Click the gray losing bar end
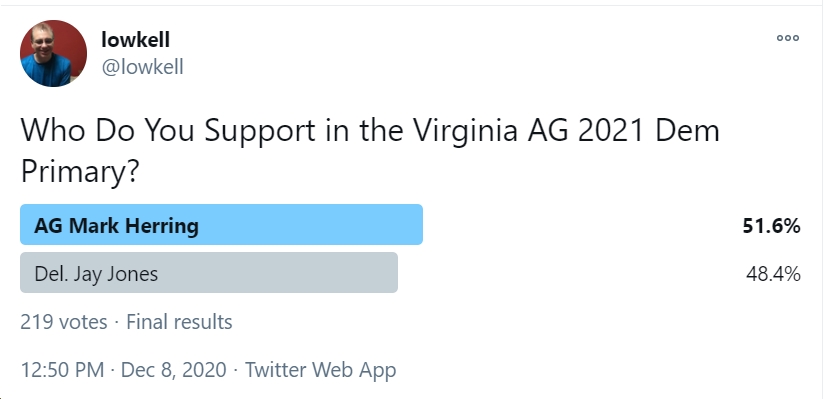 (x=391, y=273)
